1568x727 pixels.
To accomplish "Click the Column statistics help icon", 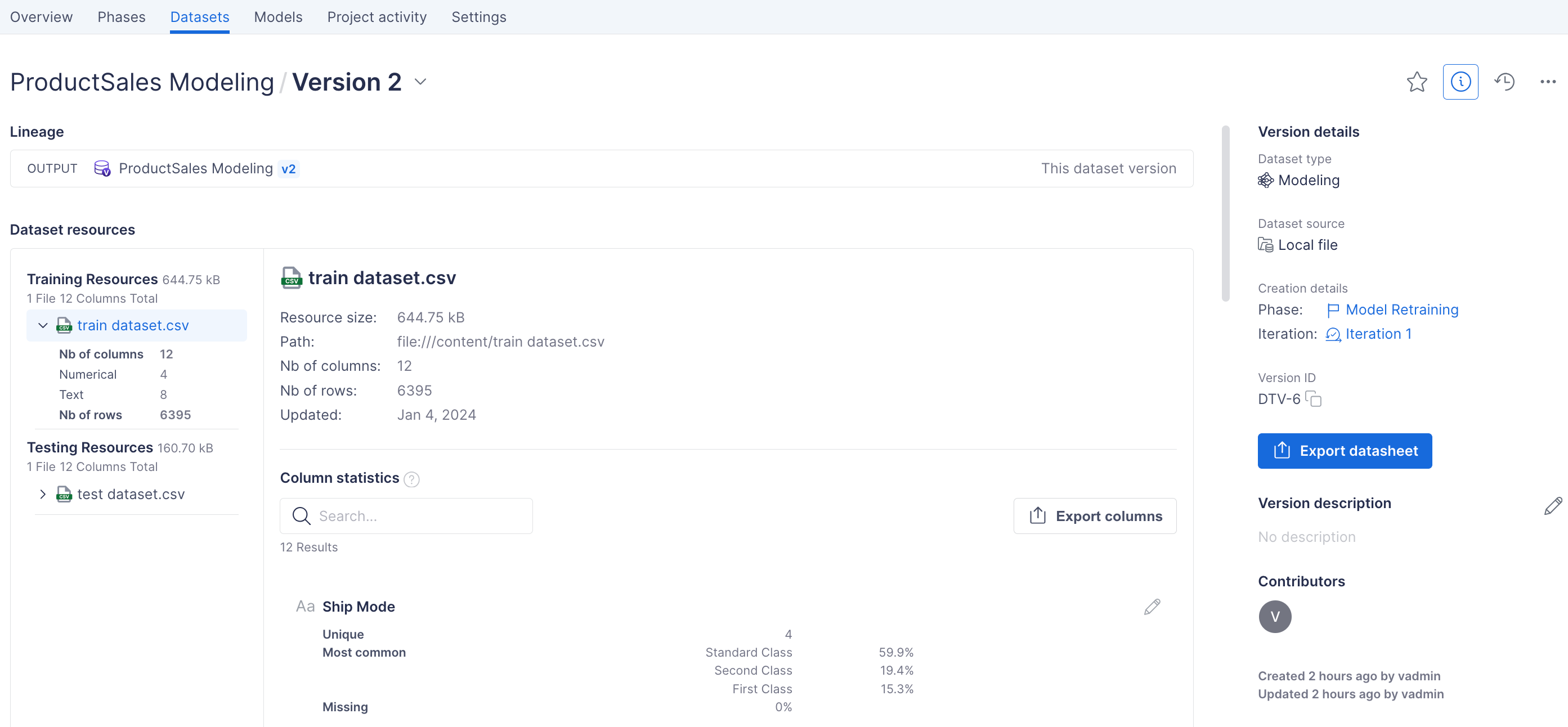I will (411, 479).
